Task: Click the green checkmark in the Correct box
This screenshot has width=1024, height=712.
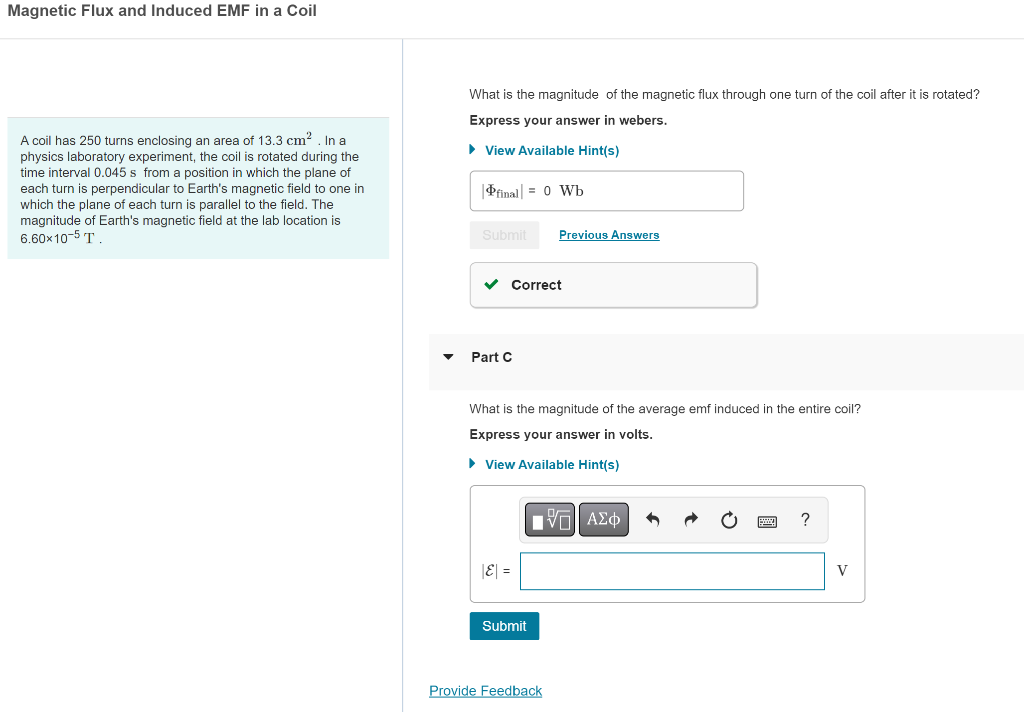Action: coord(490,284)
